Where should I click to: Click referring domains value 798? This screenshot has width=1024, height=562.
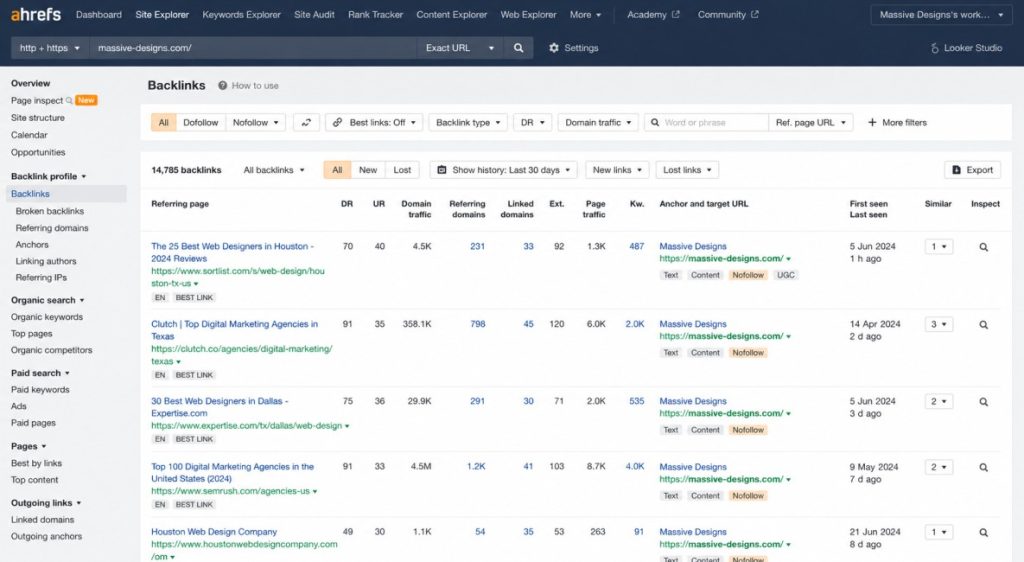(477, 324)
